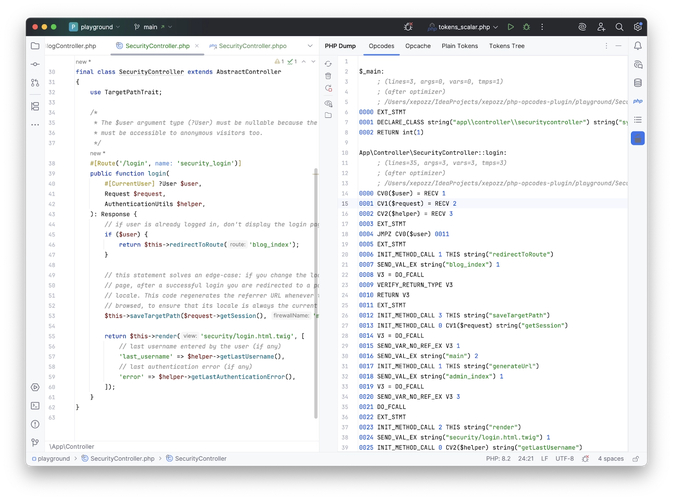
Task: Select SecurityController.php editor tab
Action: point(158,46)
